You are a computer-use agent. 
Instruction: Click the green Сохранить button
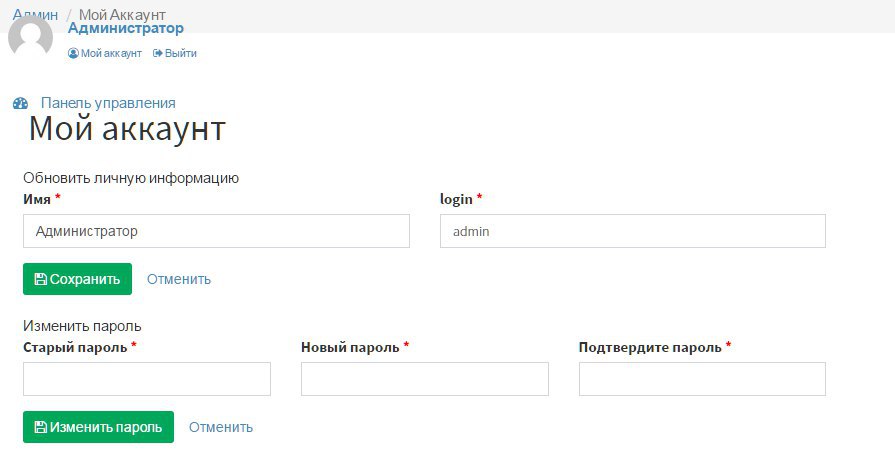click(x=77, y=279)
